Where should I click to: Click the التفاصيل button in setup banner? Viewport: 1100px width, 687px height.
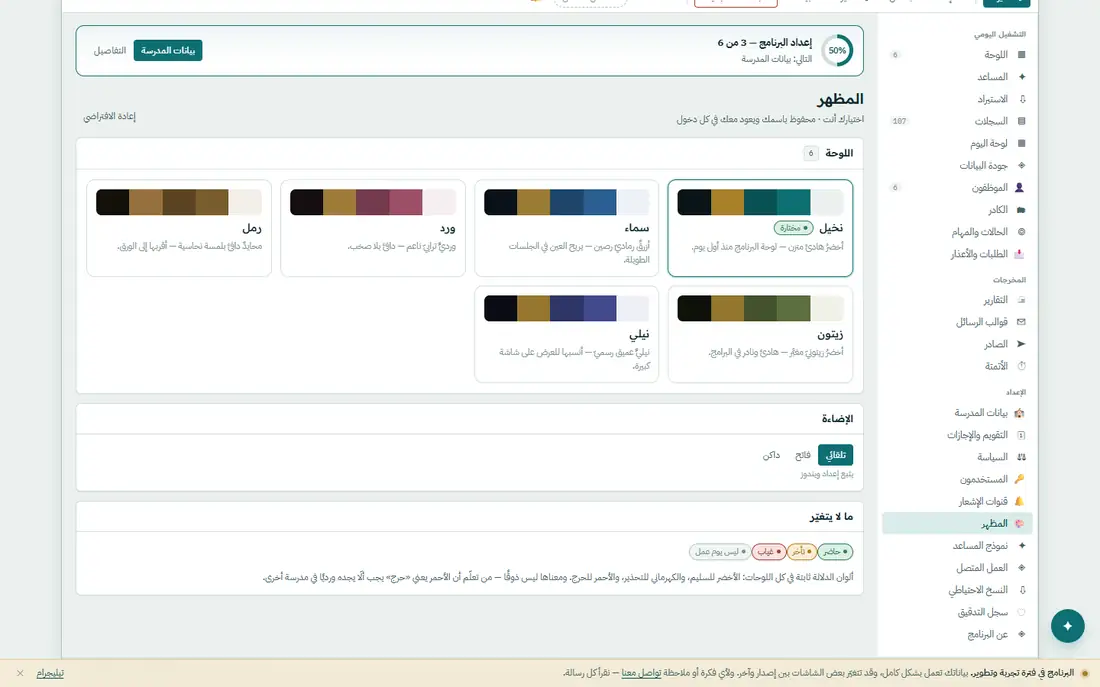pyautogui.click(x=109, y=51)
